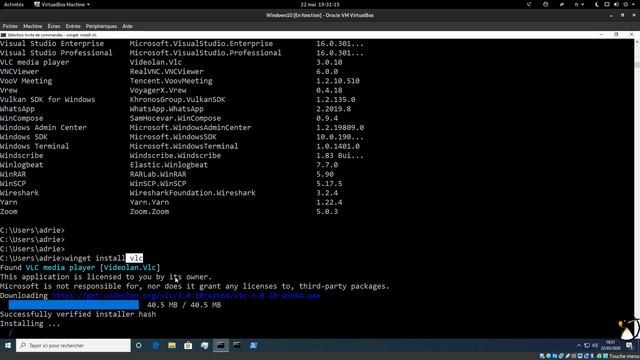Click version '1.22.4' for Yarn
Image resolution: width=640 pixels, height=360 pixels.
[329, 202]
